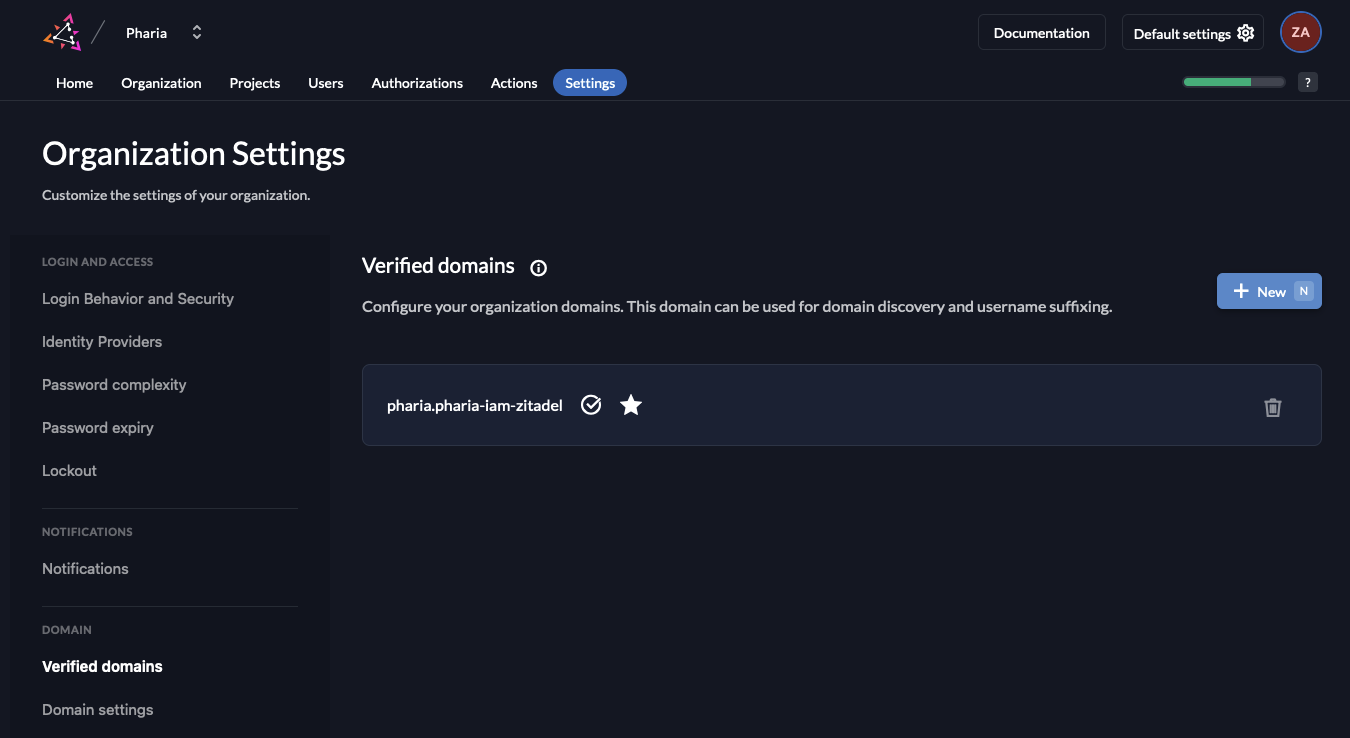
Task: Click the help question mark icon
Action: click(1307, 81)
